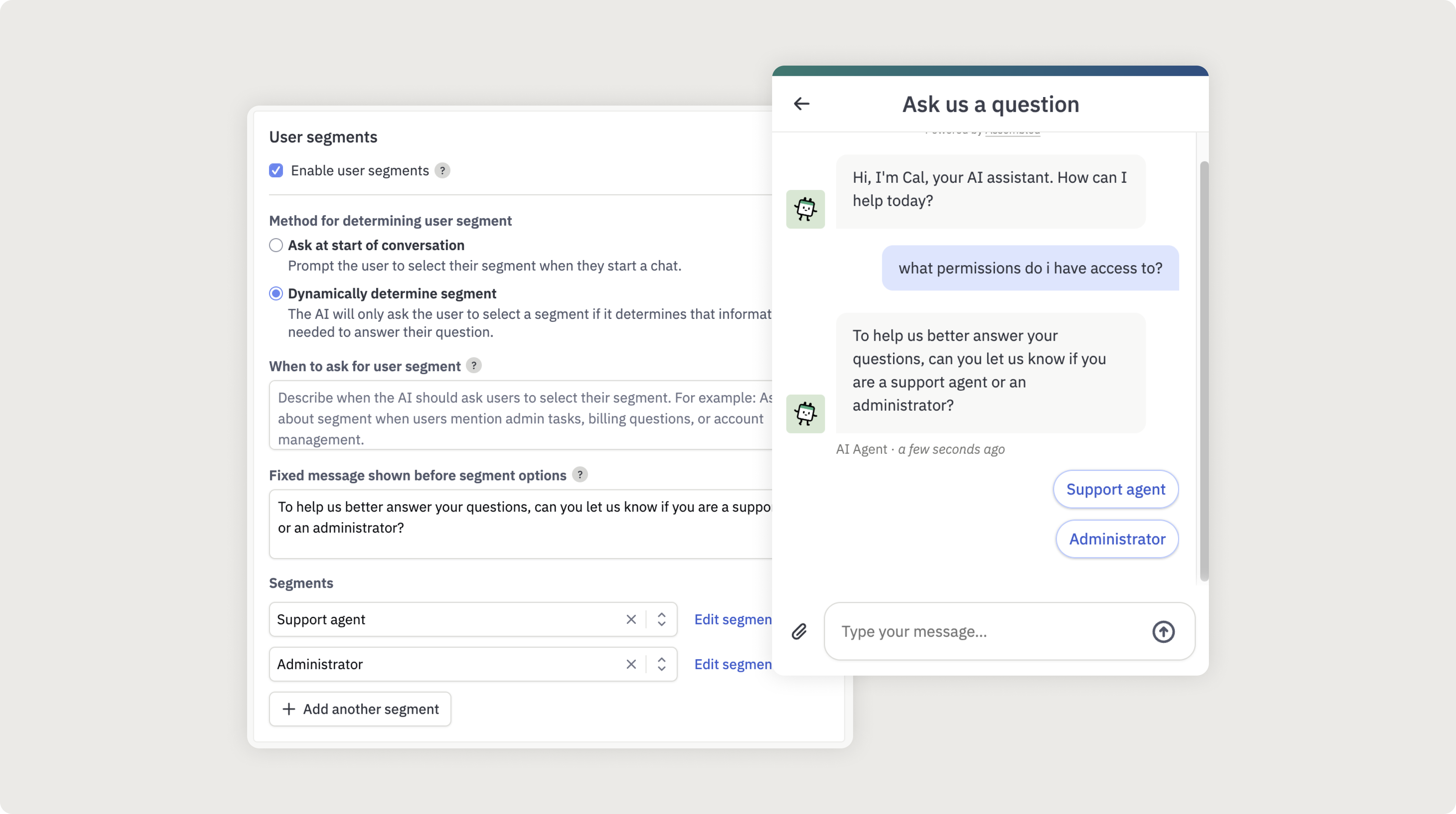Click the 'what permissions do i have access to?' message
1456x814 pixels.
tap(1030, 268)
